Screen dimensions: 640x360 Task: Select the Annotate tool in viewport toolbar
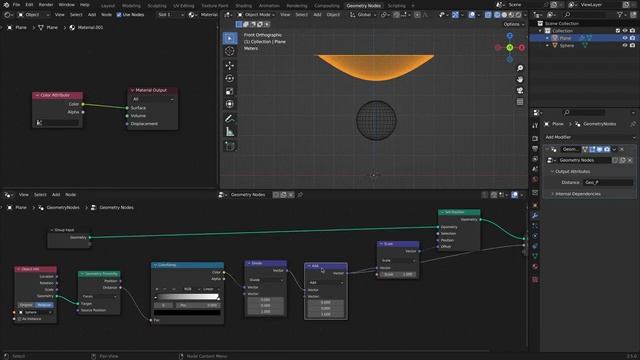[230, 119]
